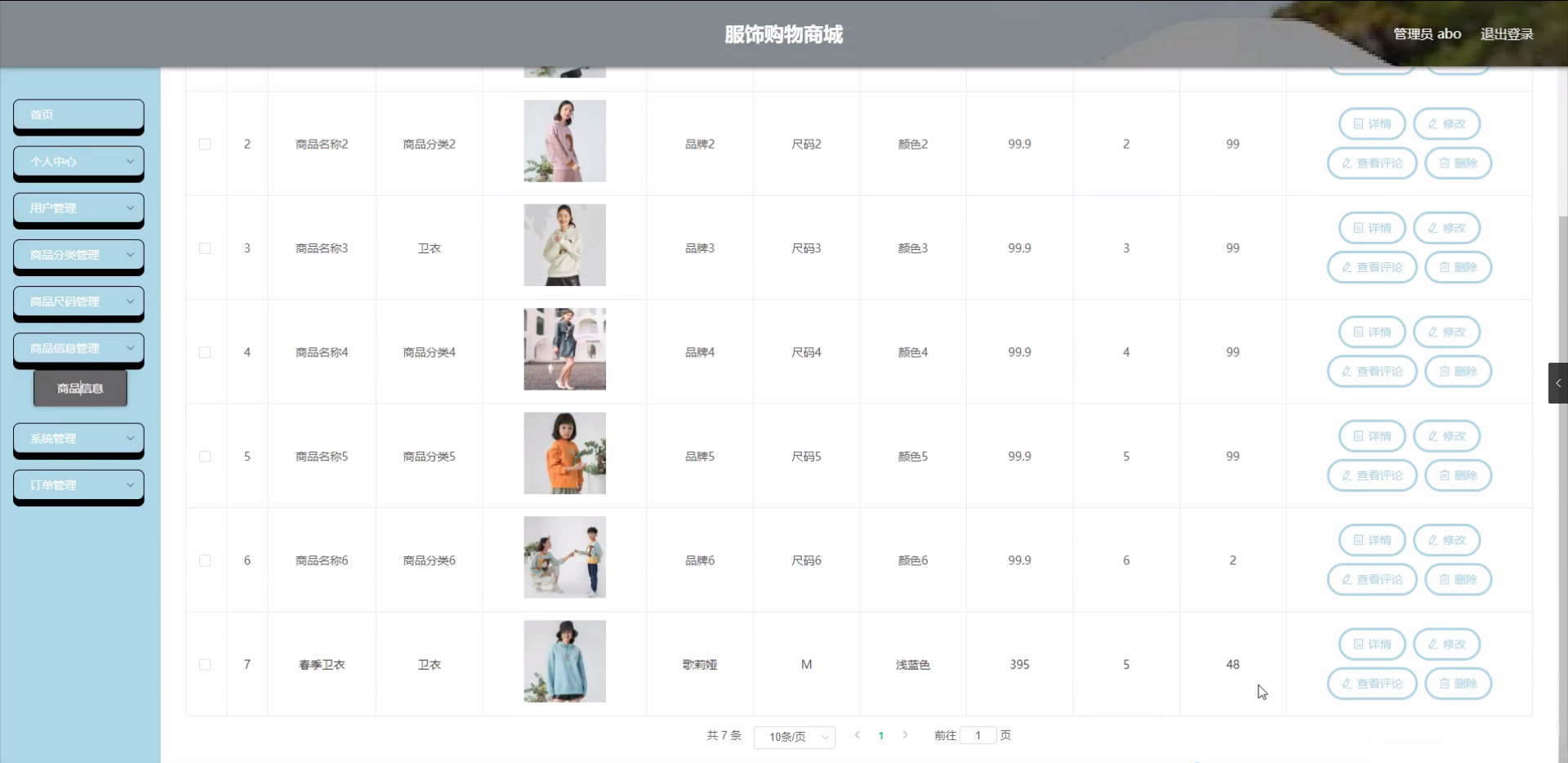This screenshot has width=1568, height=763.
Task: Open 详情 for row 6 商品名称6
Action: click(1372, 540)
